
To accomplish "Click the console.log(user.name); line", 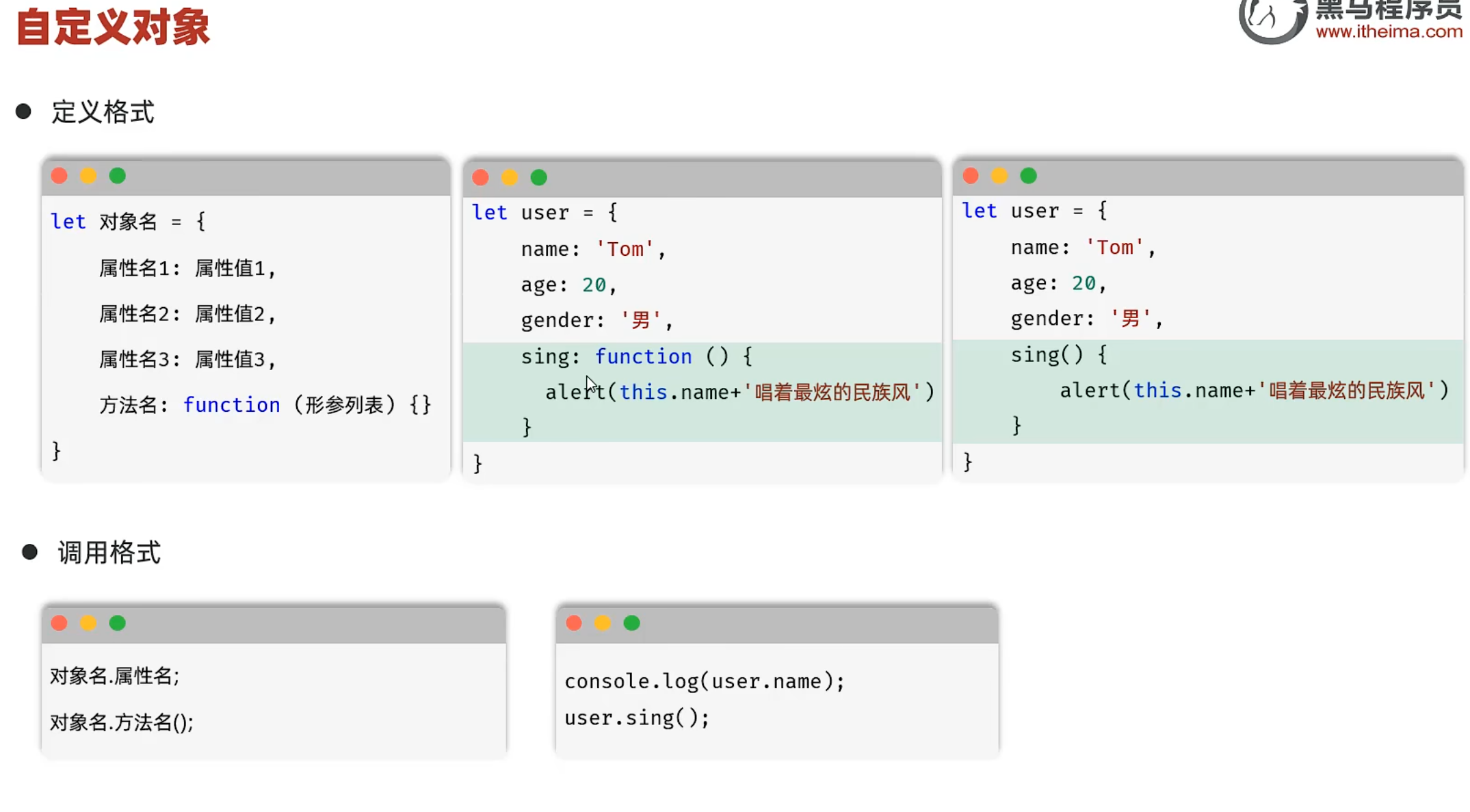I will [705, 681].
